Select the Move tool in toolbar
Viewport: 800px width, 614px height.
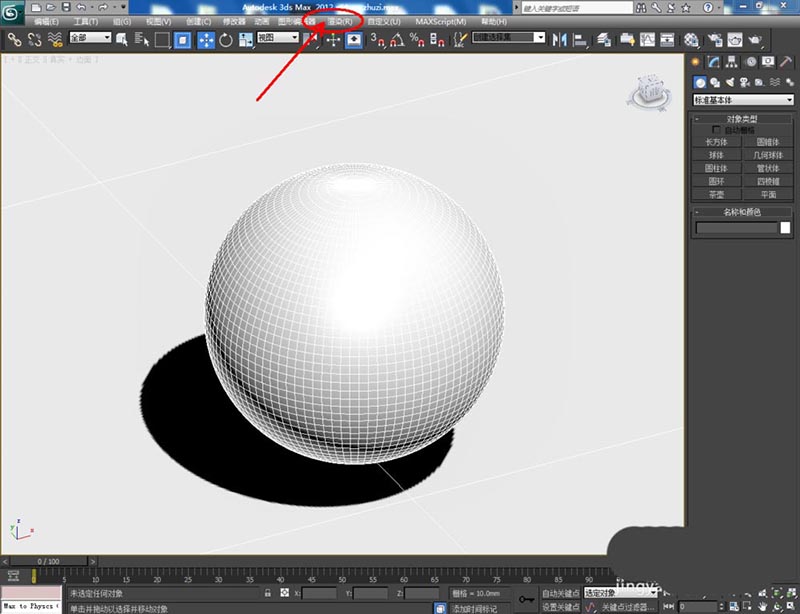[x=206, y=40]
